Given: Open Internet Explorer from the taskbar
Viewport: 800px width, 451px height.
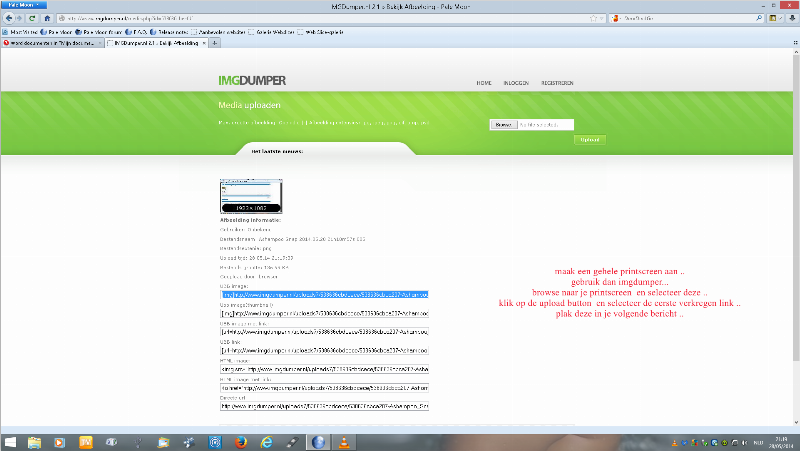Looking at the screenshot, I should point(266,442).
